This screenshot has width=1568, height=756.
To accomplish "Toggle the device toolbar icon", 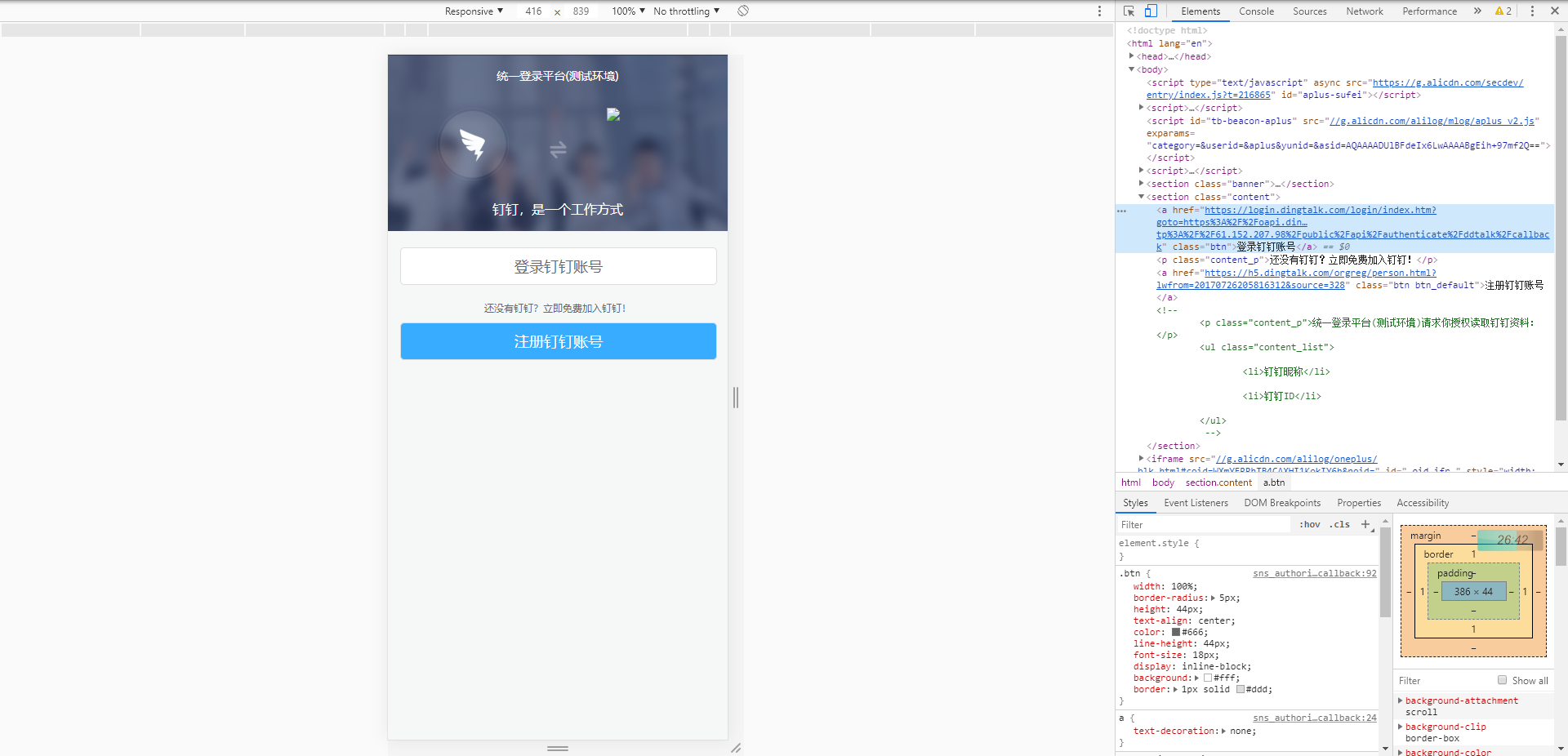I will (x=1151, y=11).
